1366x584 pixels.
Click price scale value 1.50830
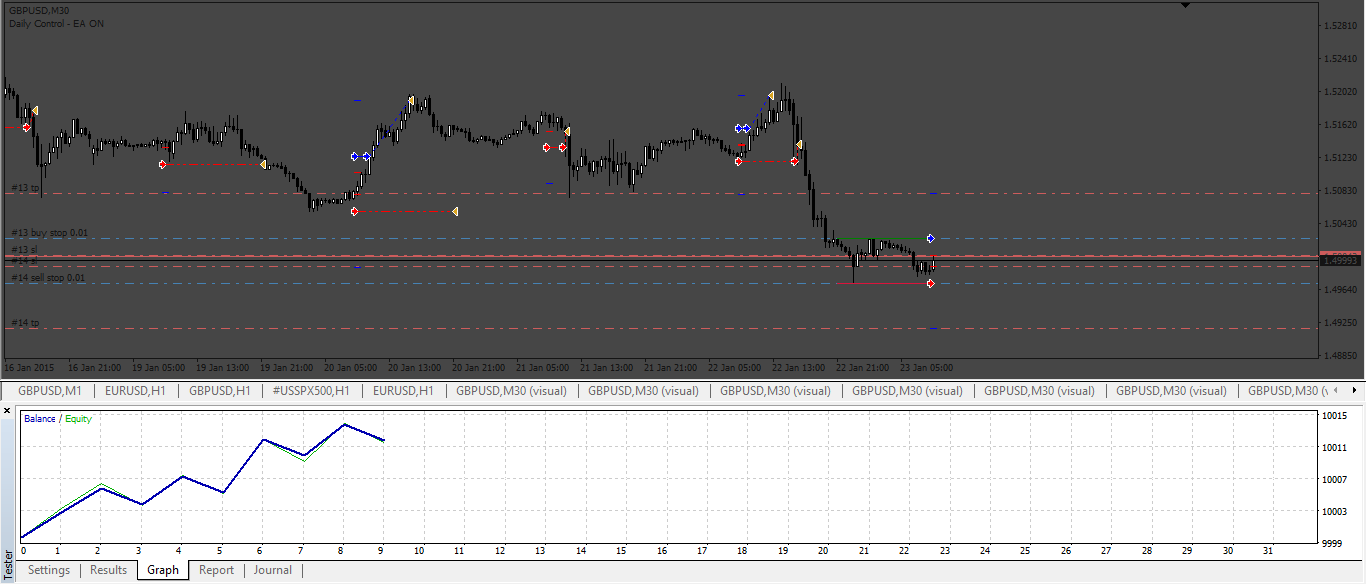1339,190
